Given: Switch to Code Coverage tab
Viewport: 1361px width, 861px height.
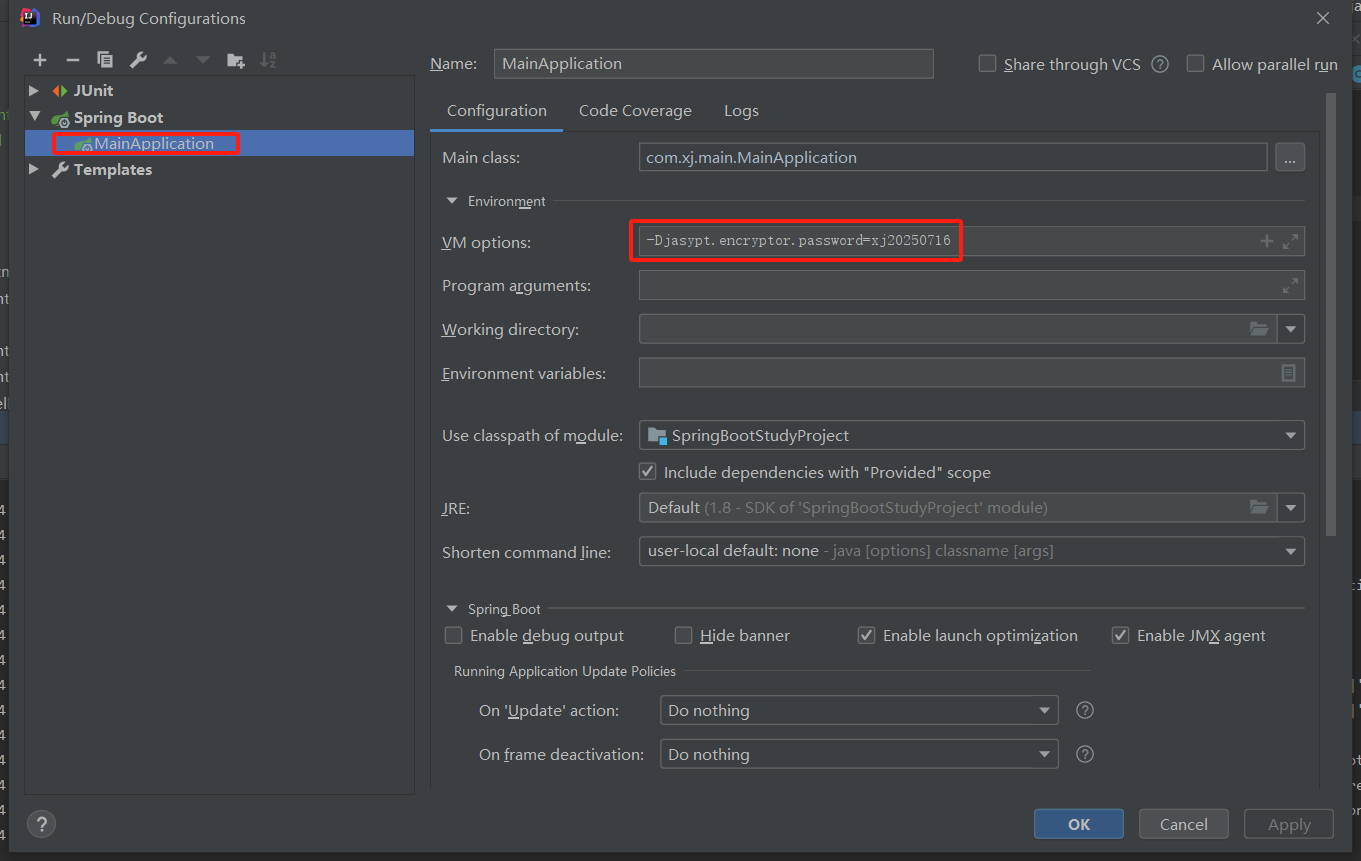Looking at the screenshot, I should 635,111.
